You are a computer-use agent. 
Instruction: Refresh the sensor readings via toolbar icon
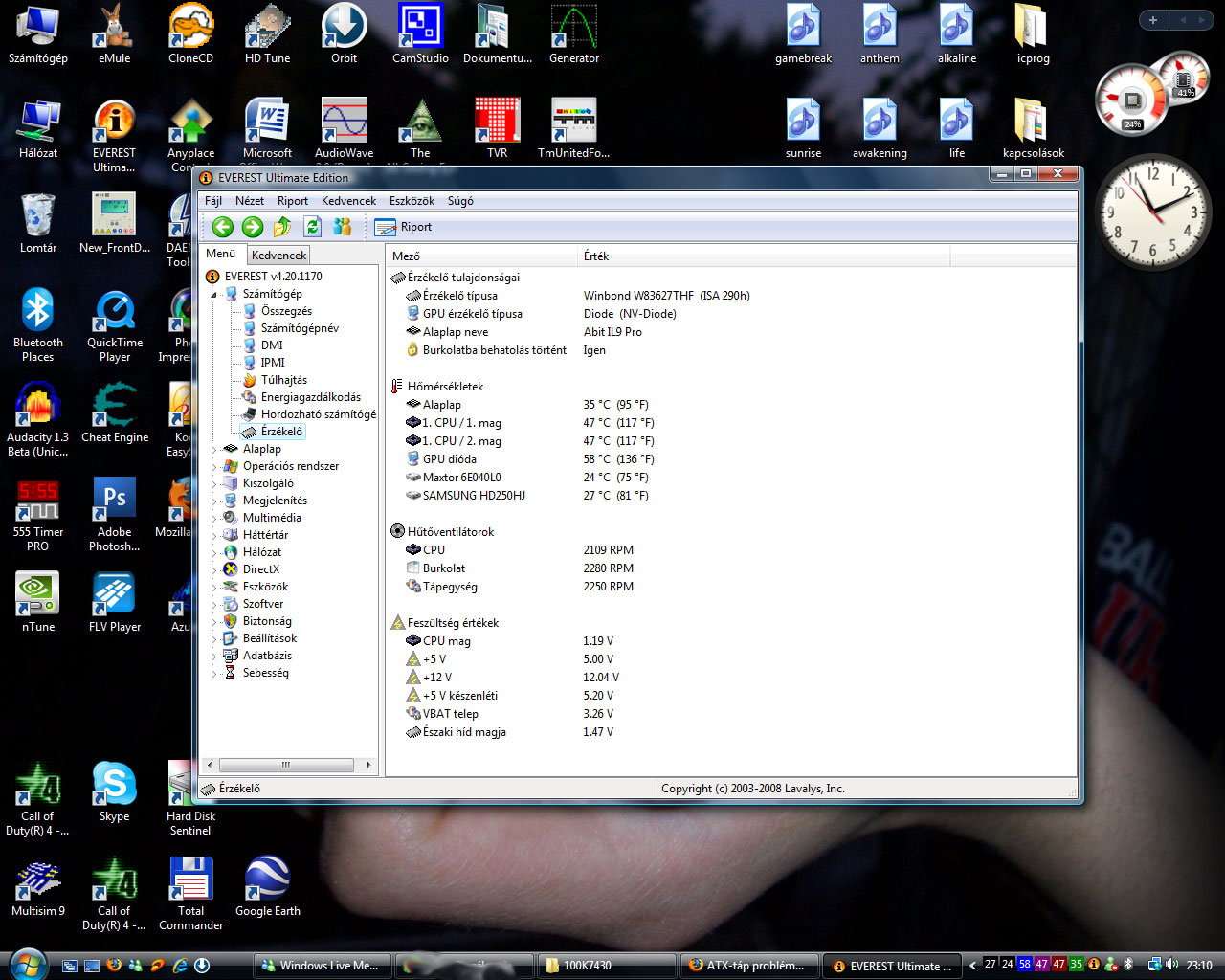tap(312, 227)
